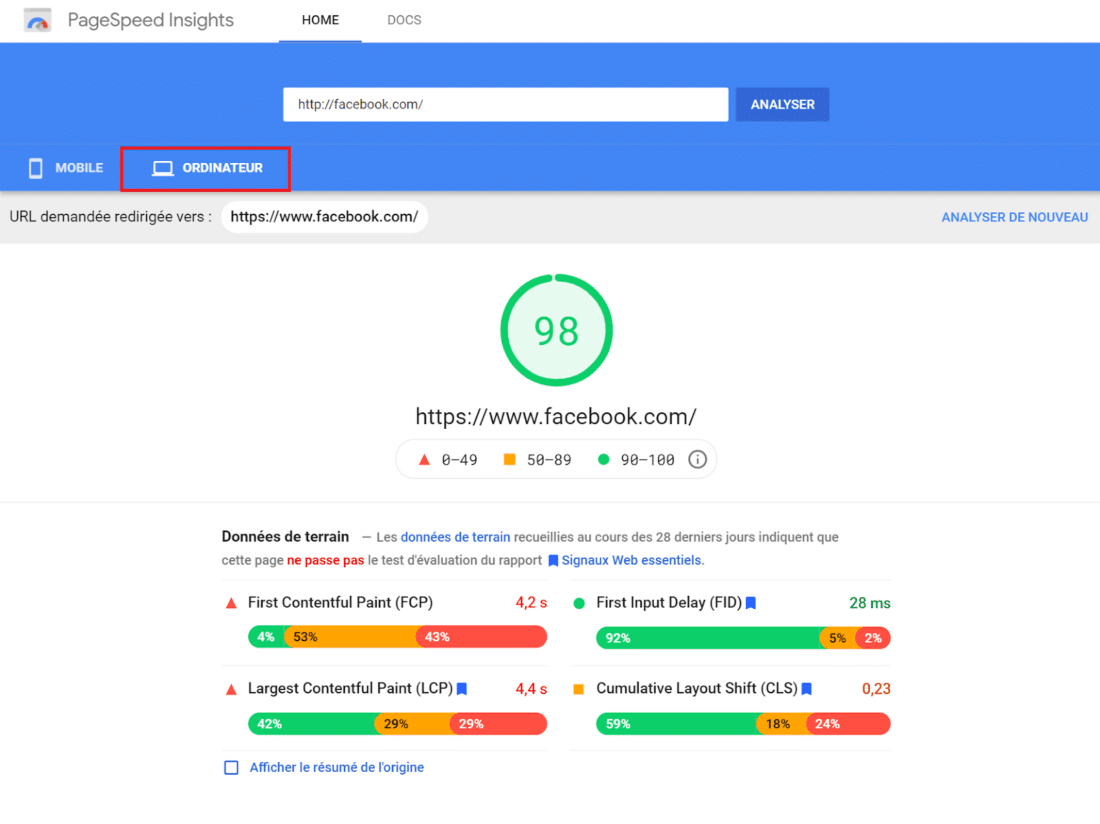This screenshot has width=1100, height=824.
Task: Open the DOCS tab
Action: [404, 20]
